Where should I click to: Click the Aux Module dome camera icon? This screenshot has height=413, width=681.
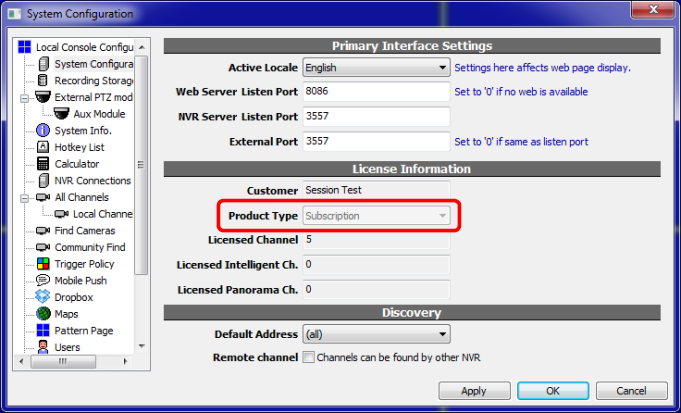tap(62, 113)
